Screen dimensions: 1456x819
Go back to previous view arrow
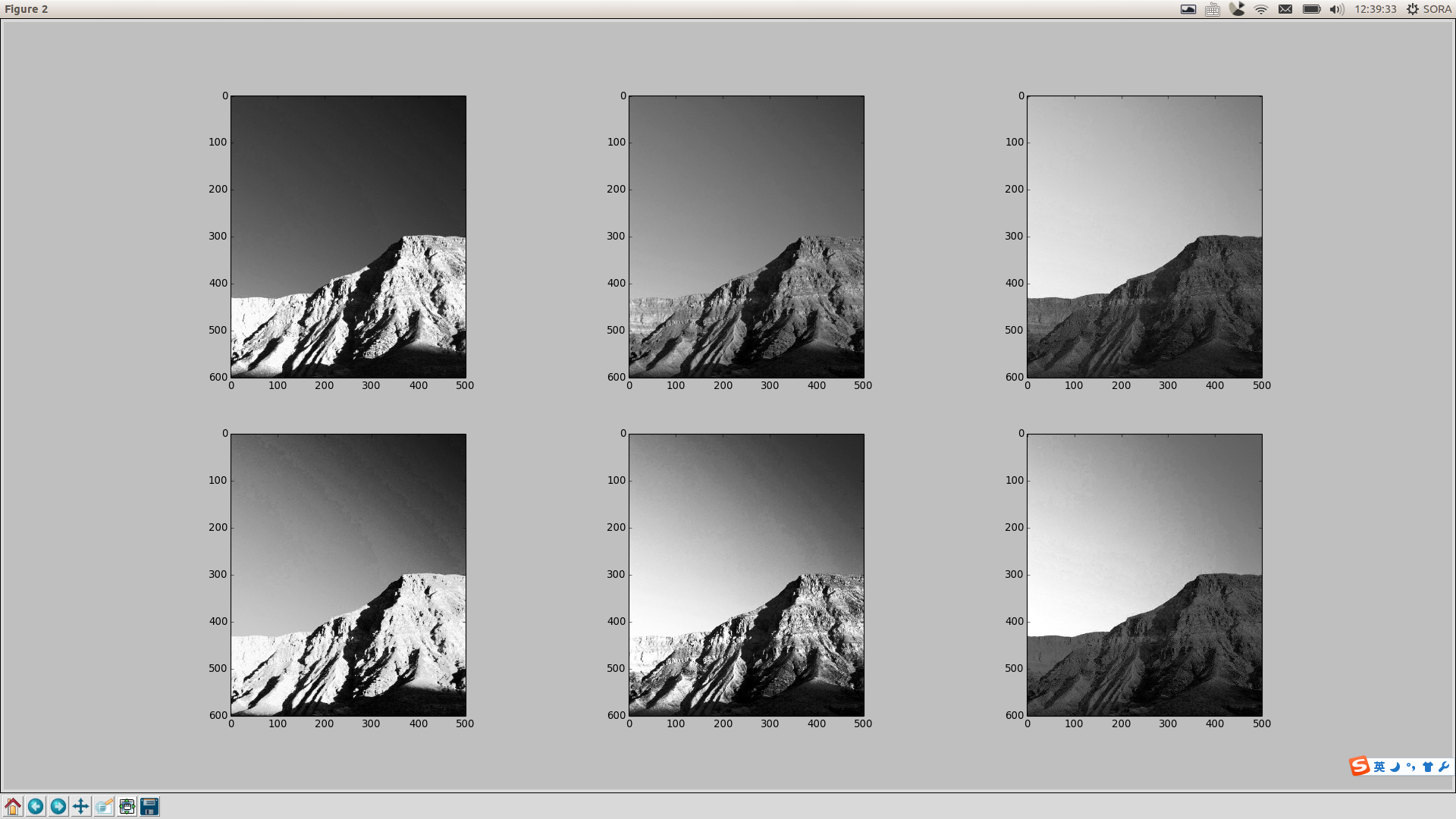(x=36, y=806)
